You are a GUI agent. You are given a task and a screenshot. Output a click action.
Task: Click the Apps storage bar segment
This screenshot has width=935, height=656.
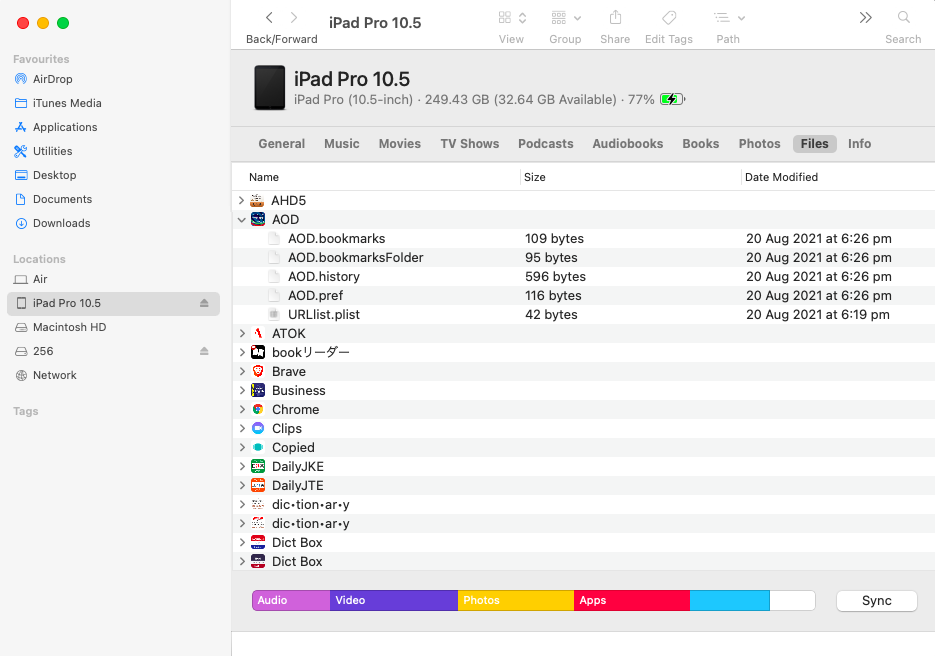[631, 601]
